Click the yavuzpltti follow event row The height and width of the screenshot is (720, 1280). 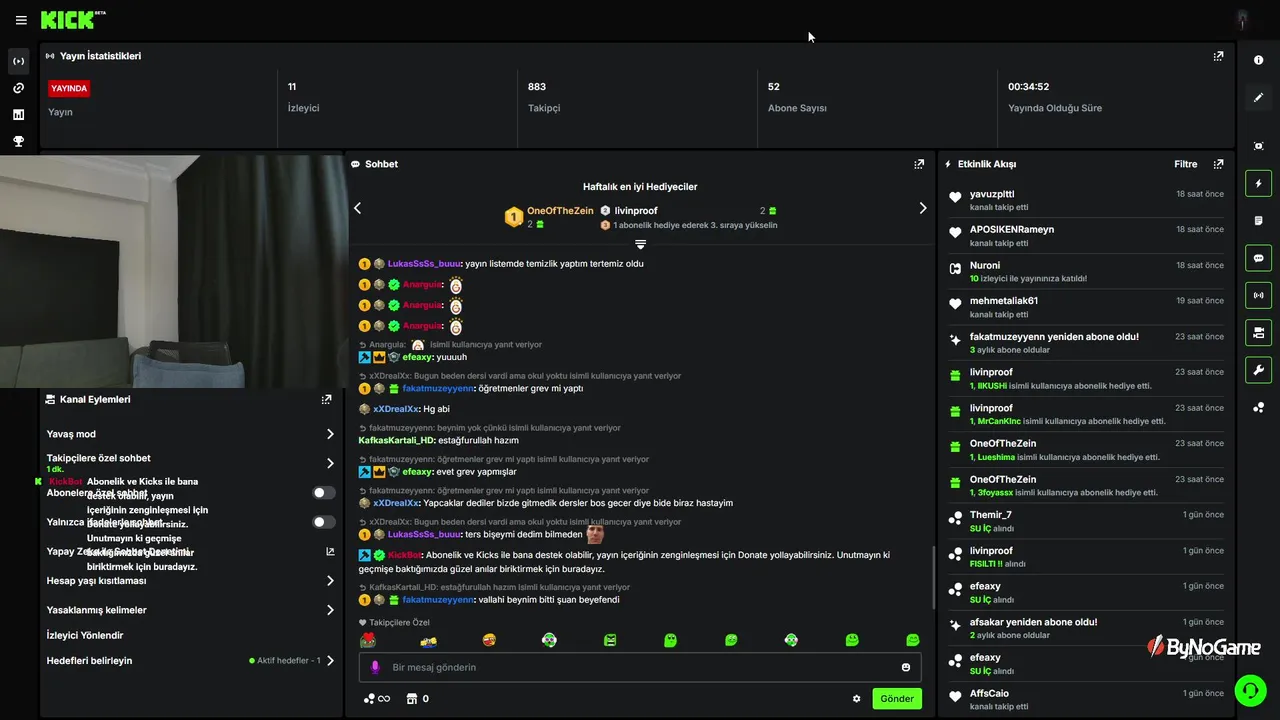tap(1088, 200)
